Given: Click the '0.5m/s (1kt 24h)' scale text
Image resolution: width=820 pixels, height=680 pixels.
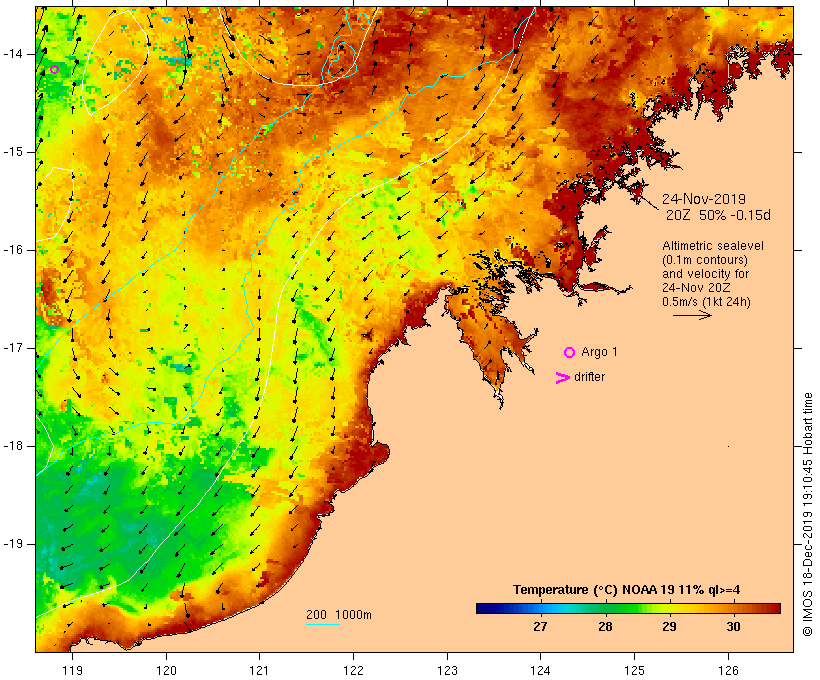Looking at the screenshot, I should (706, 302).
